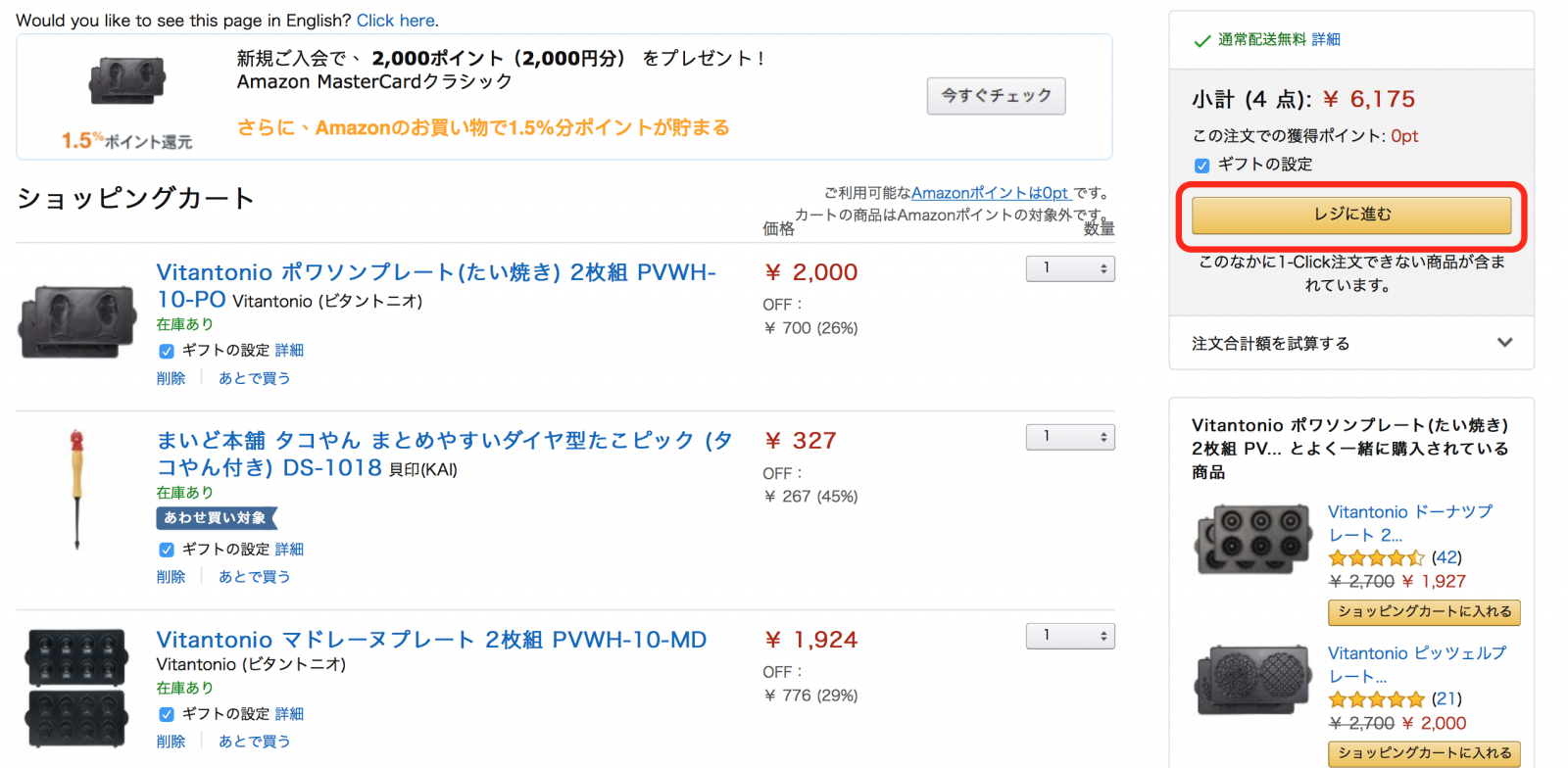The width and height of the screenshot is (1568, 768).
Task: Expand the order total estimate section
Action: click(1351, 343)
